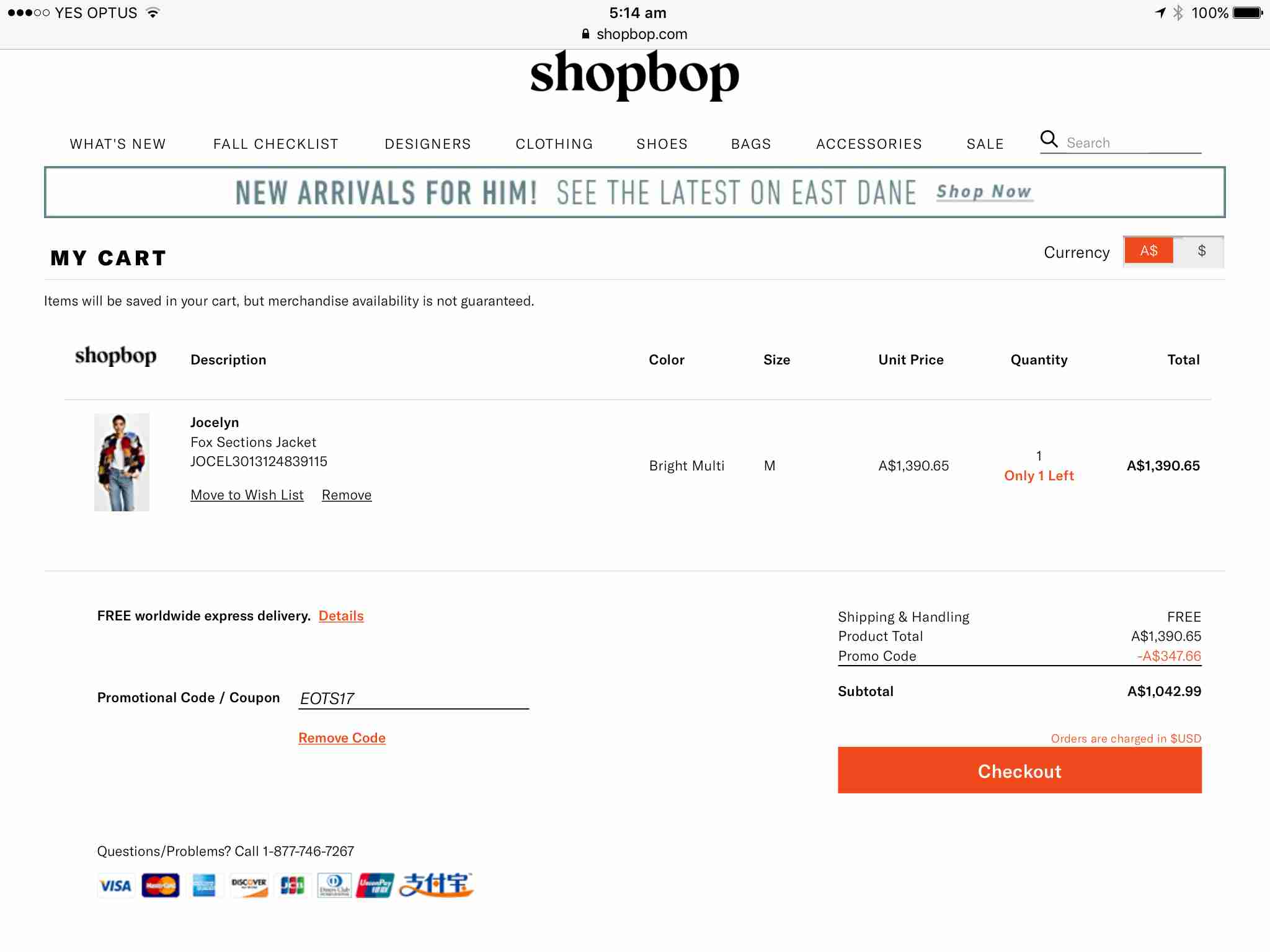The width and height of the screenshot is (1270, 952).
Task: Switch currency to US dollar $
Action: point(1201,251)
